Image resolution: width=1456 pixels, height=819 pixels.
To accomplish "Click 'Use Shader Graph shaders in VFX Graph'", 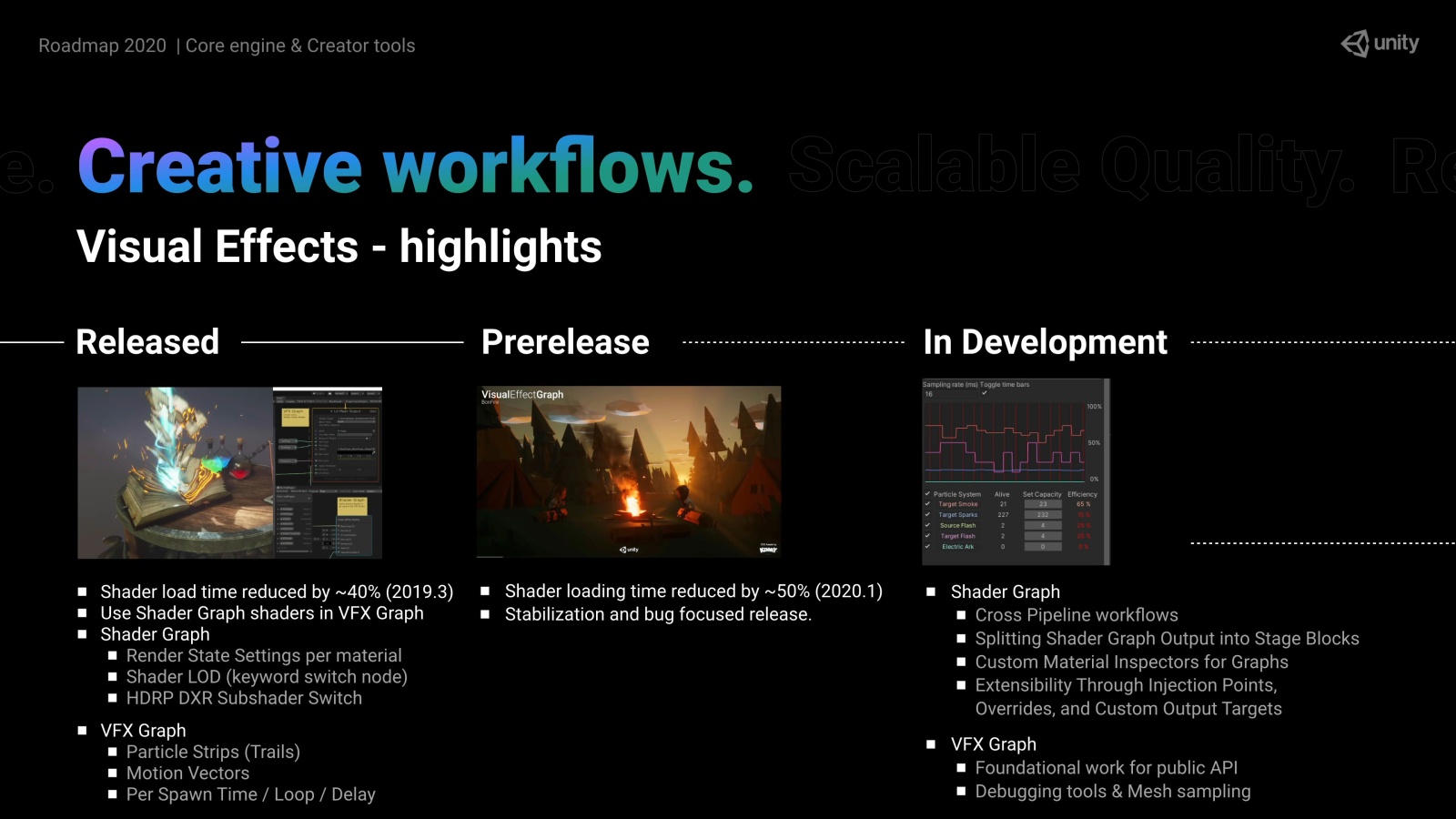I will click(262, 613).
